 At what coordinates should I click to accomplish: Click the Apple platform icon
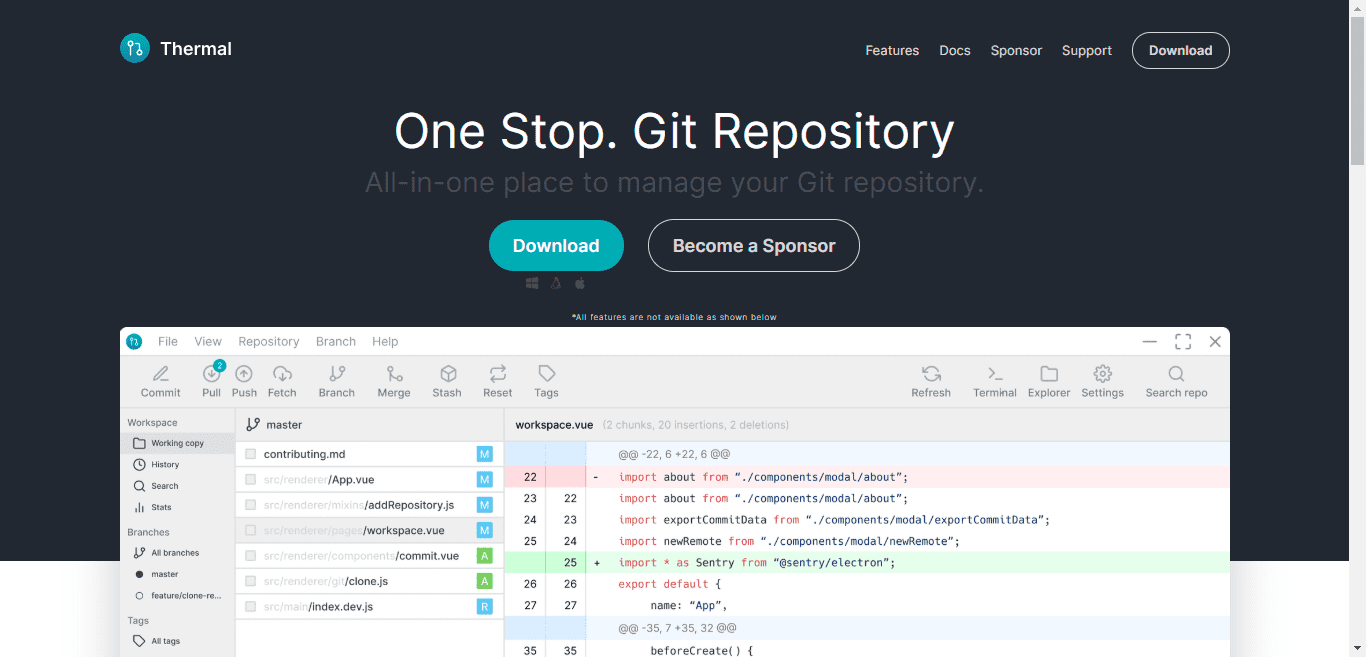coord(579,284)
